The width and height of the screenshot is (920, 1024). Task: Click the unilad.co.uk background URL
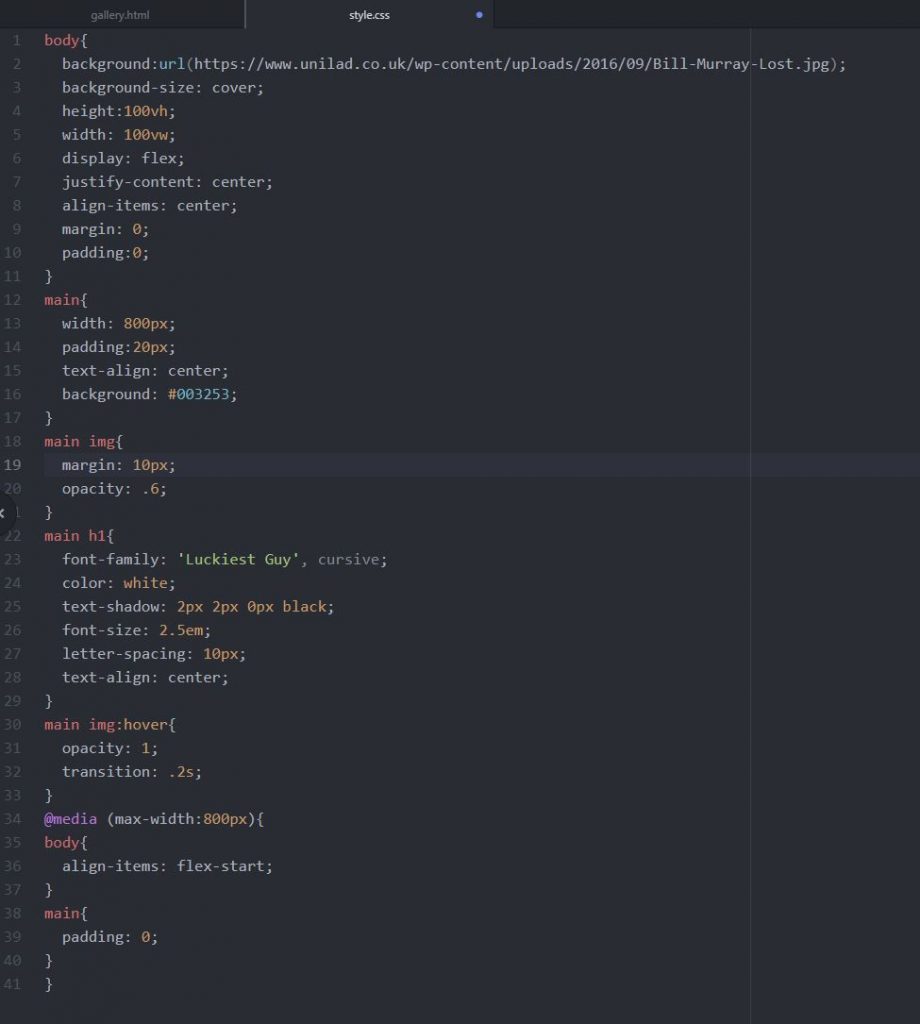(x=511, y=64)
